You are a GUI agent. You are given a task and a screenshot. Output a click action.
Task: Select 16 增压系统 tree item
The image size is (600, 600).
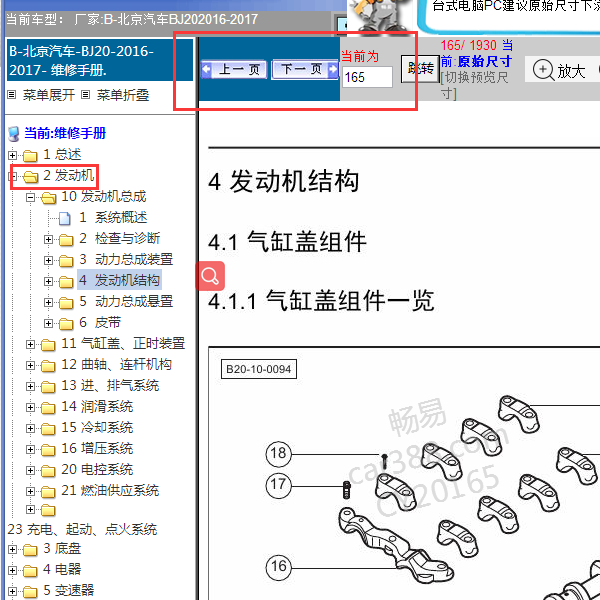pos(97,448)
